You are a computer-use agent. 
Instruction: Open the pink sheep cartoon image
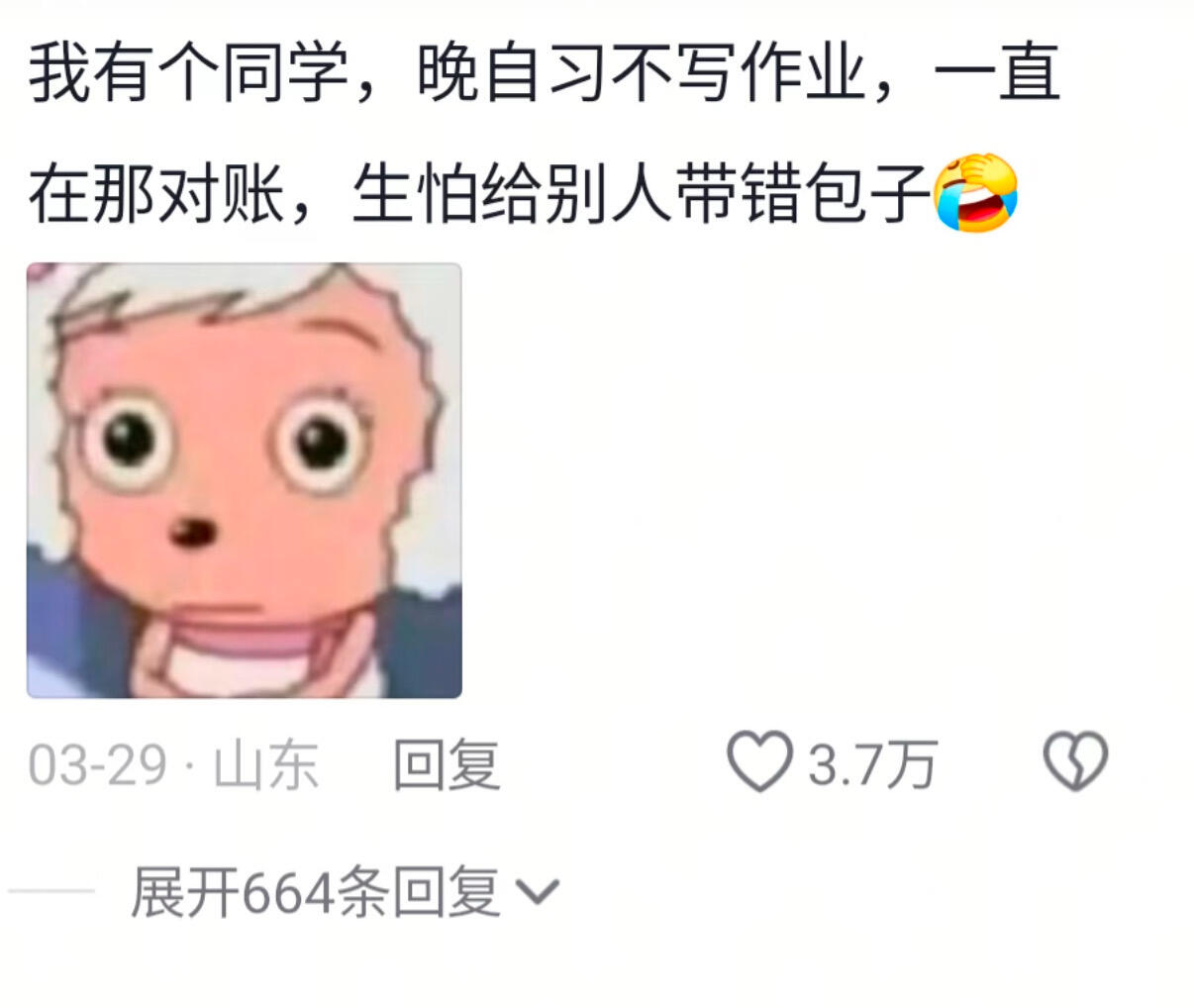pos(245,480)
